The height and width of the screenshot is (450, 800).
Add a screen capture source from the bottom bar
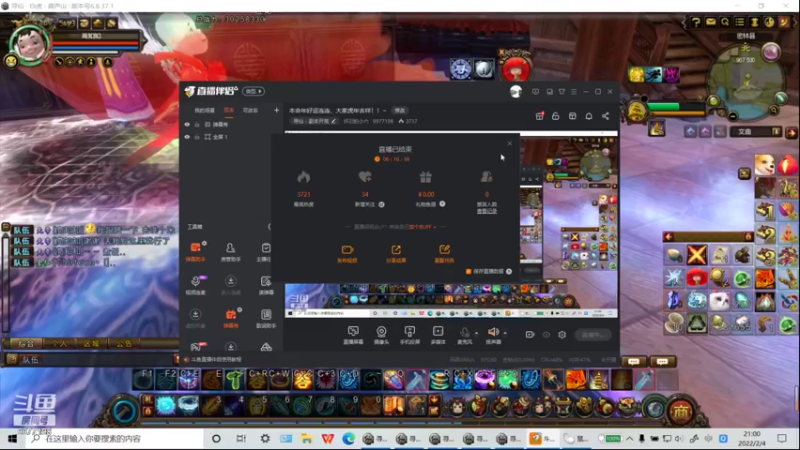pyautogui.click(x=353, y=335)
